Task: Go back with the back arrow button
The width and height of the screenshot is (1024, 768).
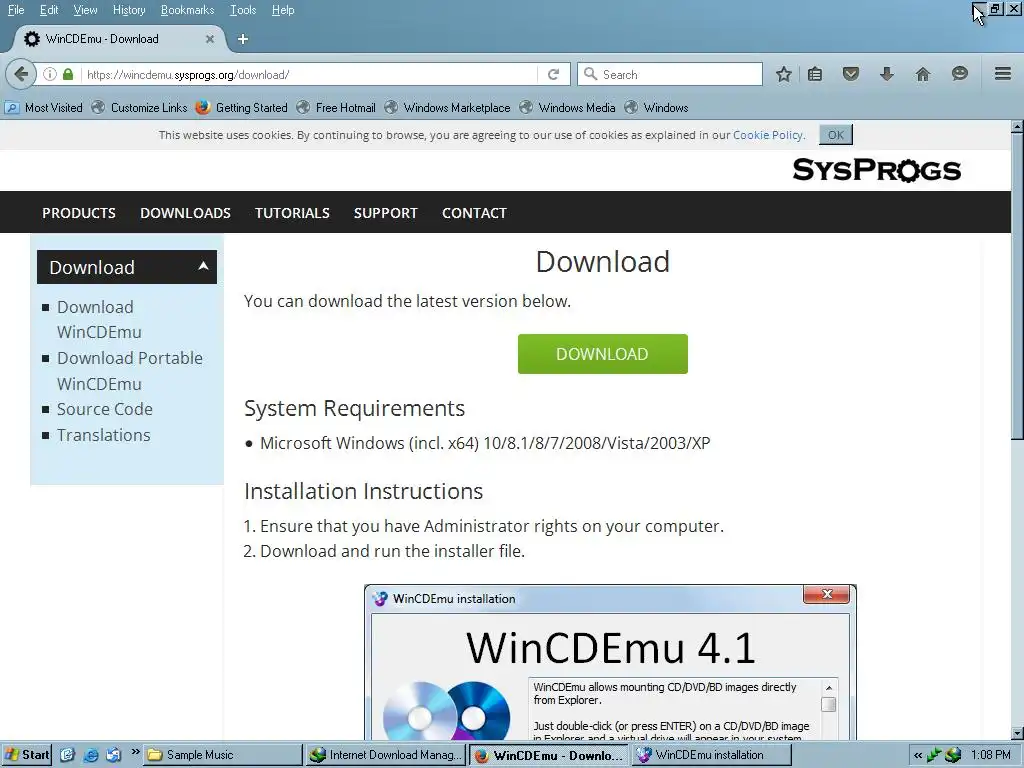Action: coord(21,74)
